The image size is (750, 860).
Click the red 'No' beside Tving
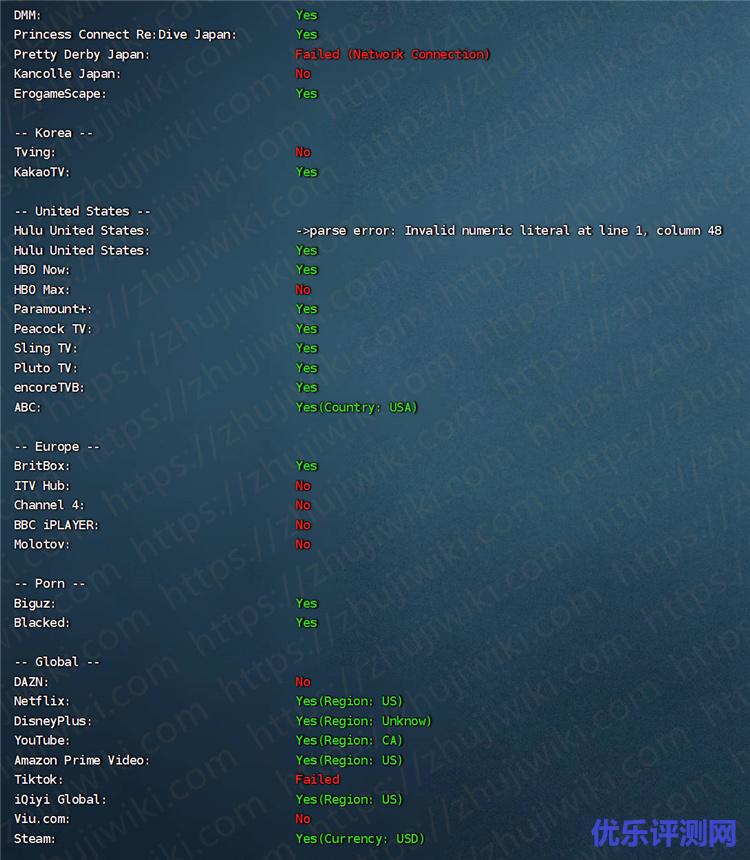(303, 152)
